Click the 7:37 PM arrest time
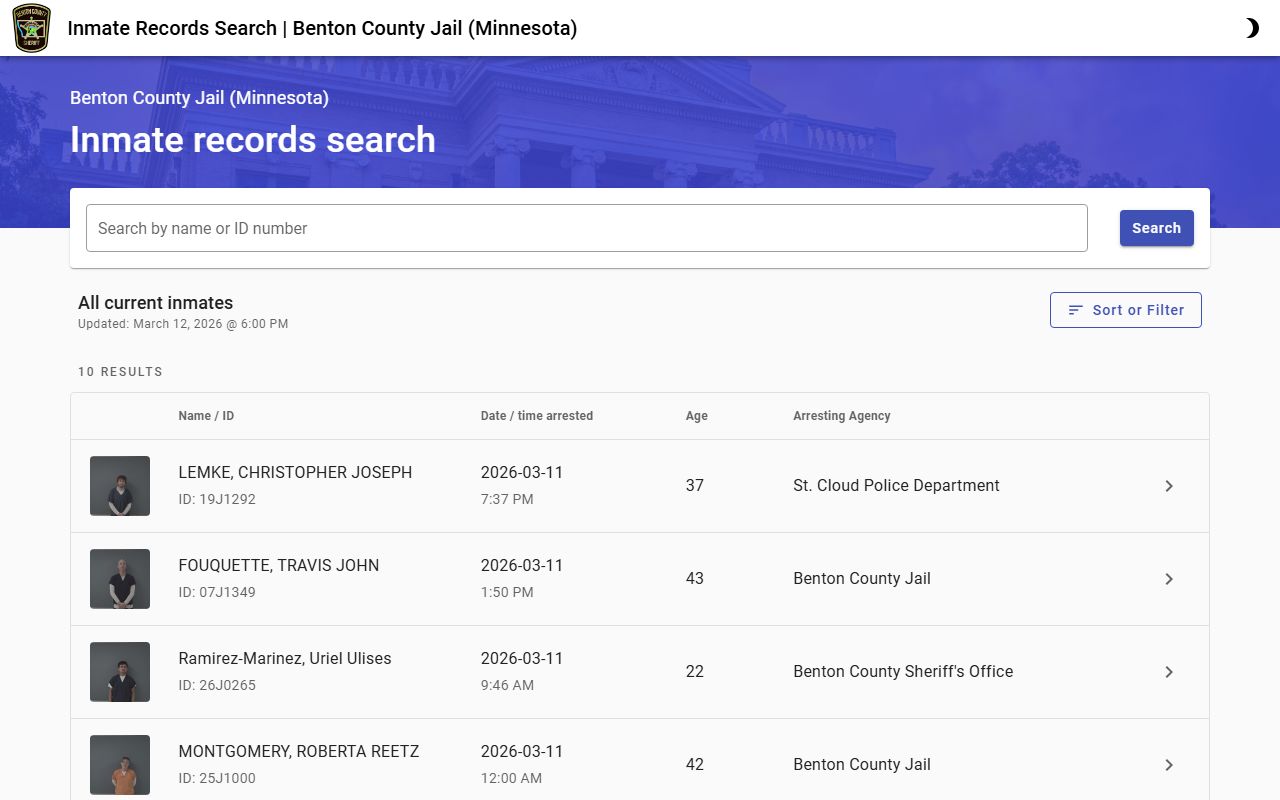This screenshot has width=1280, height=800. point(507,499)
